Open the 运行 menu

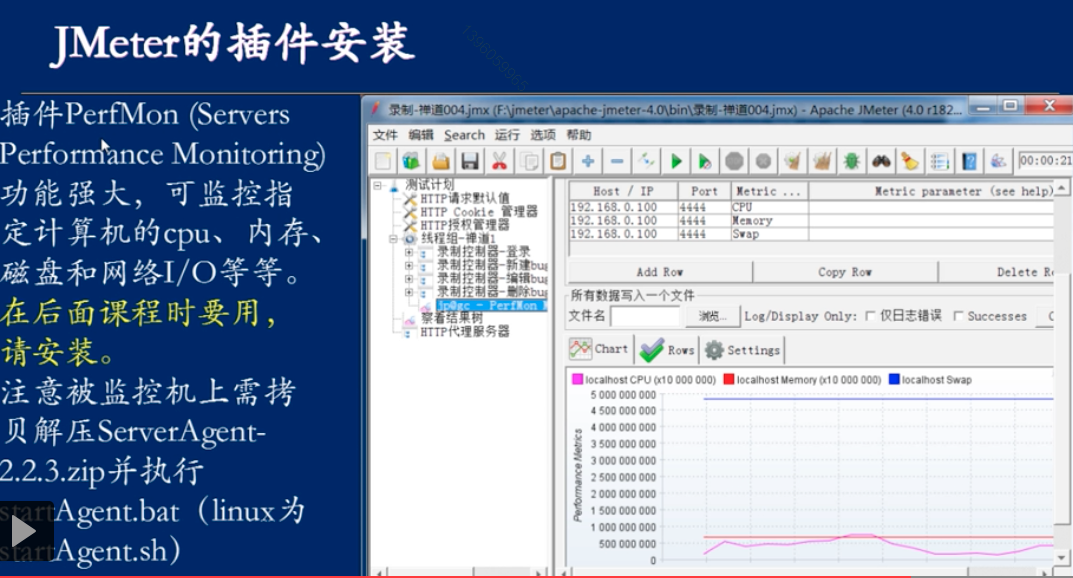(x=507, y=135)
